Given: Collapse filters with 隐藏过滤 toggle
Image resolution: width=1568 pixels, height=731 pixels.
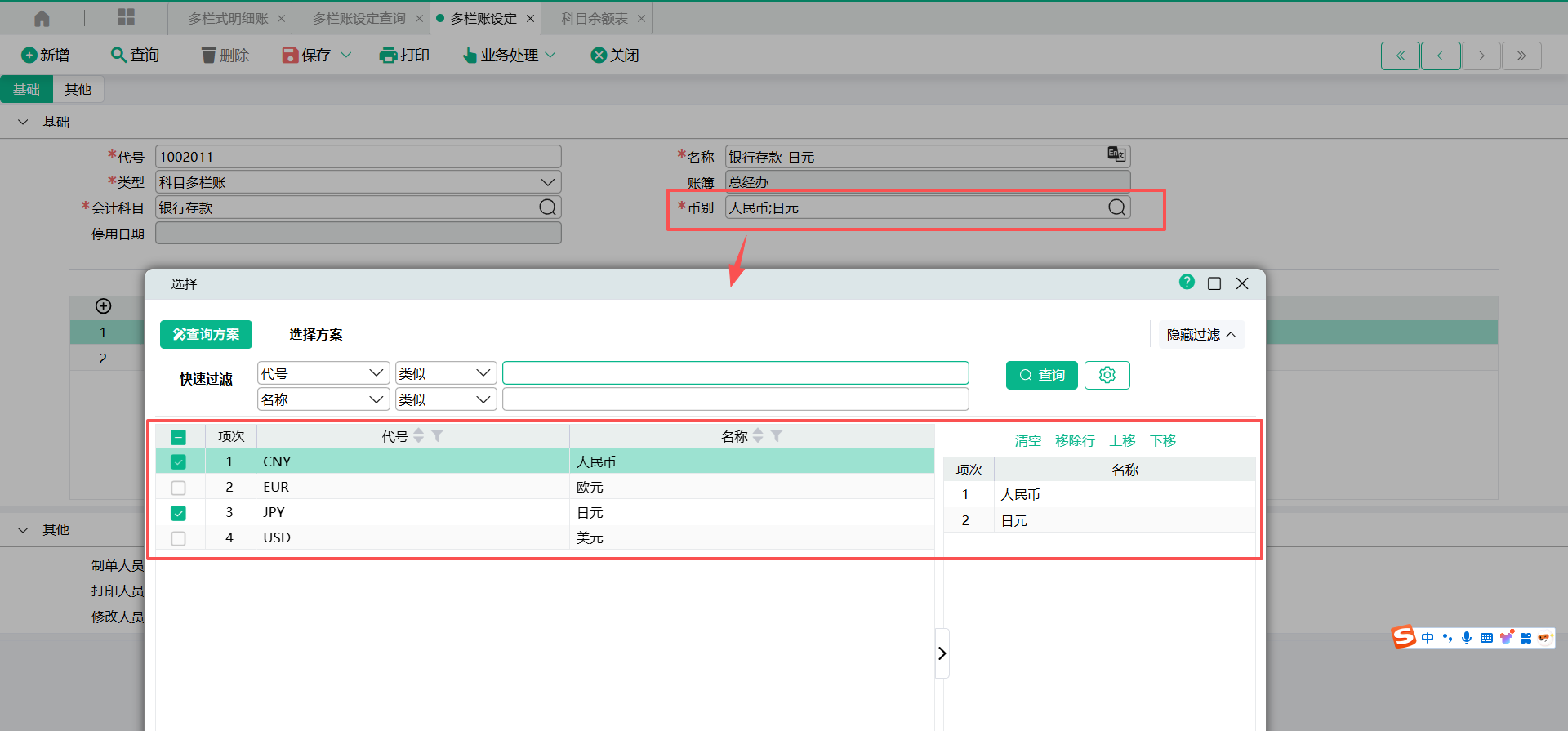Looking at the screenshot, I should (x=1200, y=335).
